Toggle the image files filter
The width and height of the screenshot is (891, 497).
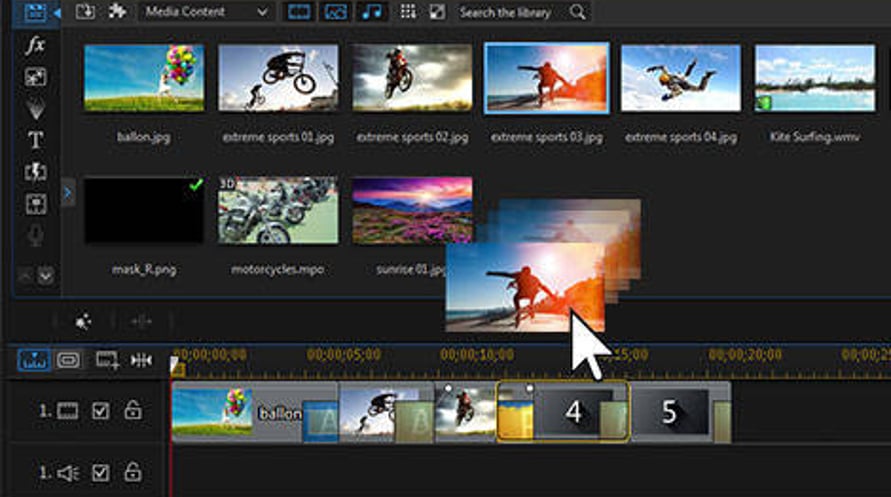pos(335,12)
